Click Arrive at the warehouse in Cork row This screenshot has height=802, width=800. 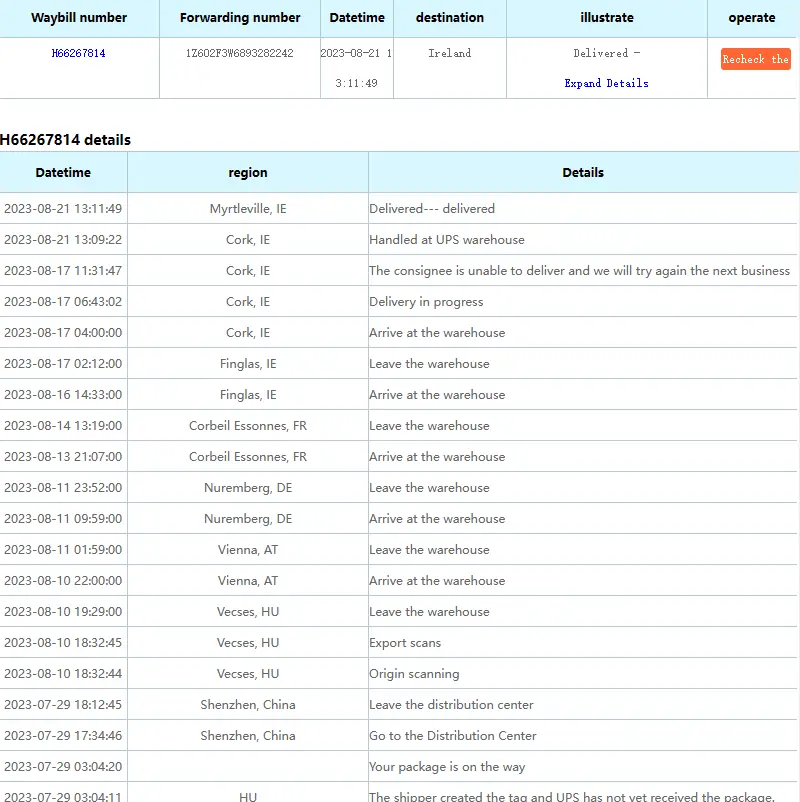click(x=437, y=333)
